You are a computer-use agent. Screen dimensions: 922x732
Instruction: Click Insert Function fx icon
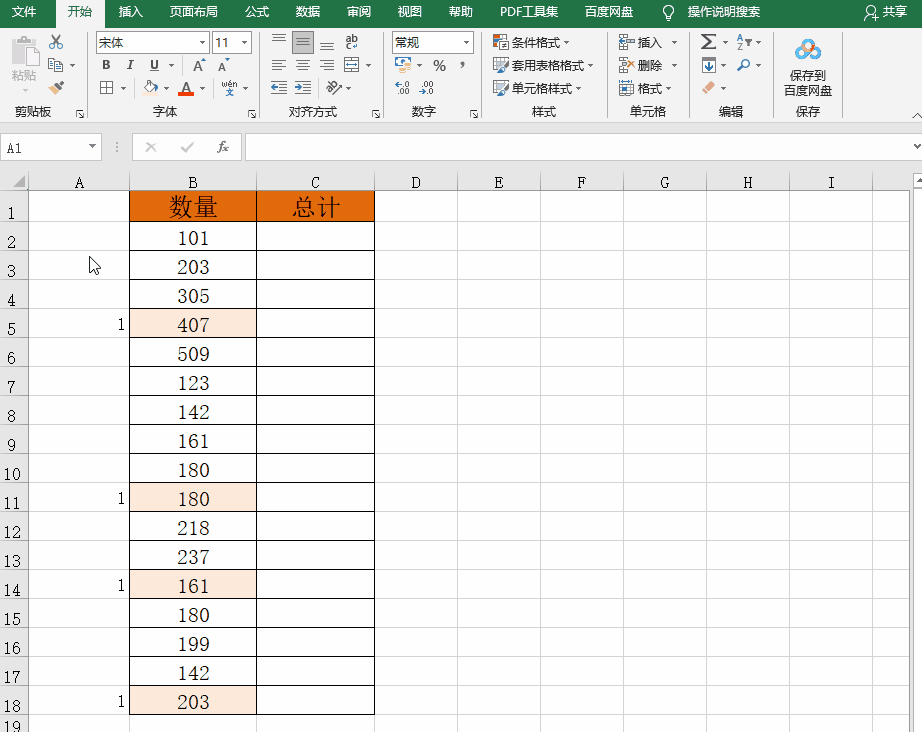coord(223,147)
